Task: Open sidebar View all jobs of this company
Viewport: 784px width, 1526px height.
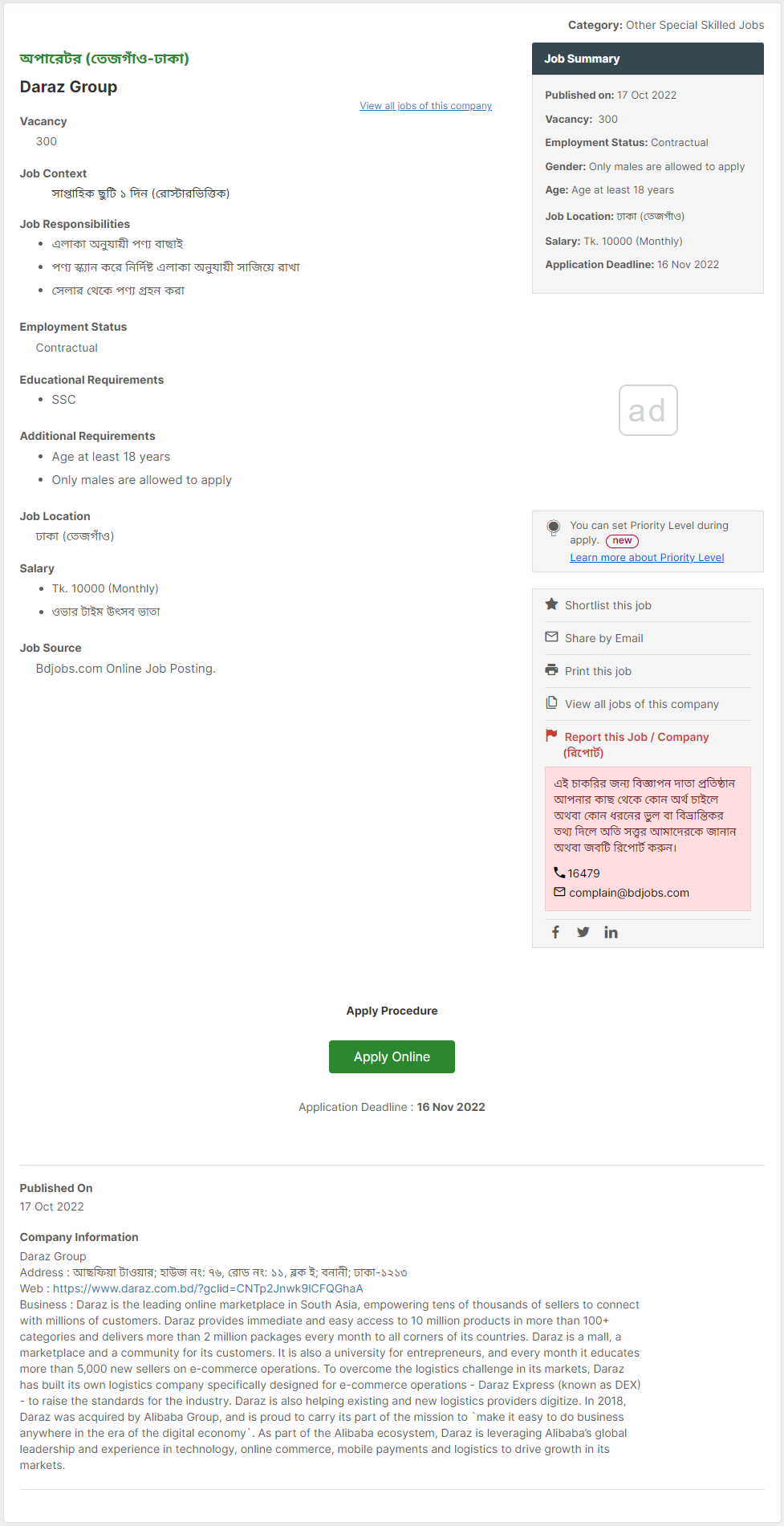Action: click(x=642, y=704)
